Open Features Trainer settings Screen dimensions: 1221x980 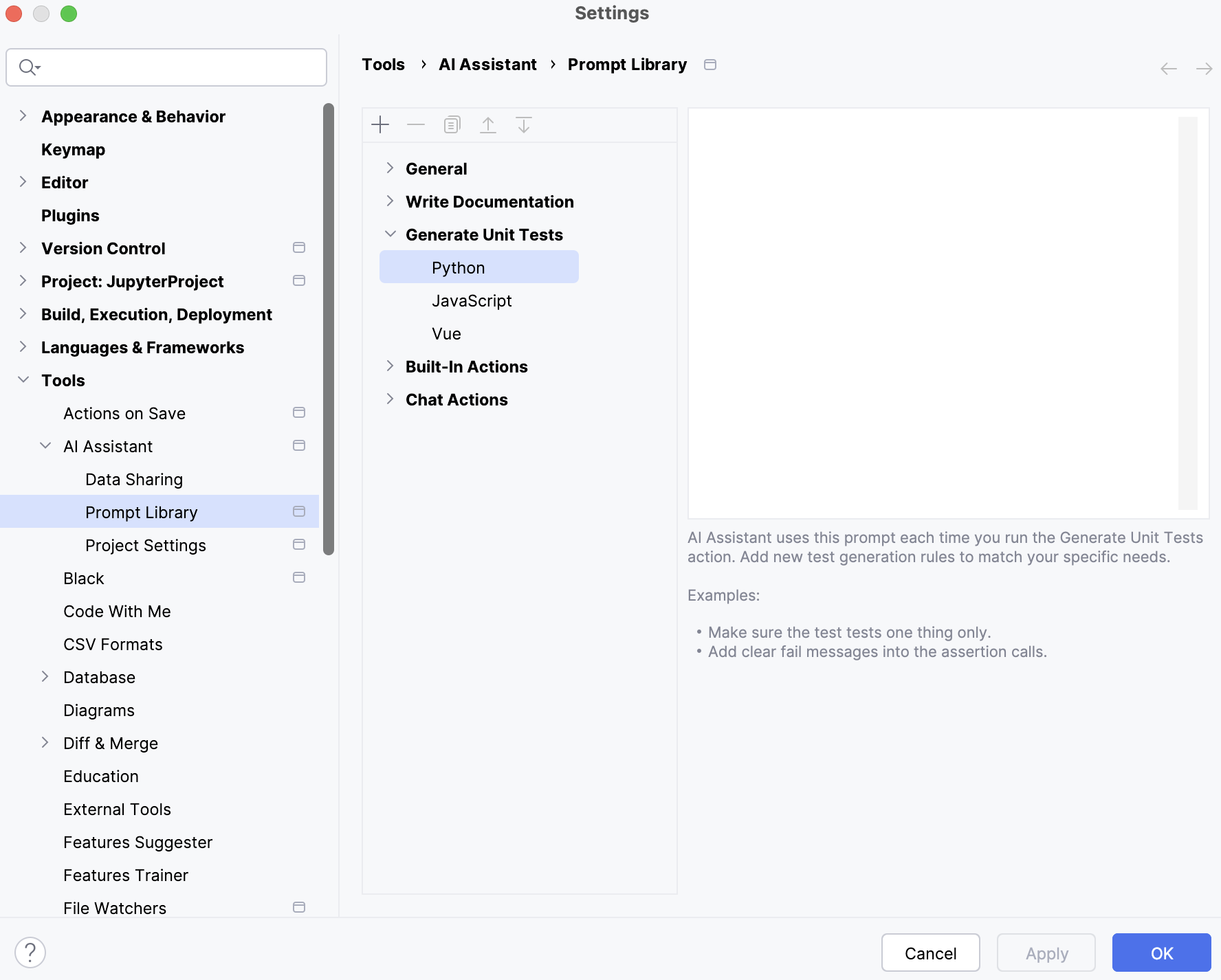[x=126, y=876]
